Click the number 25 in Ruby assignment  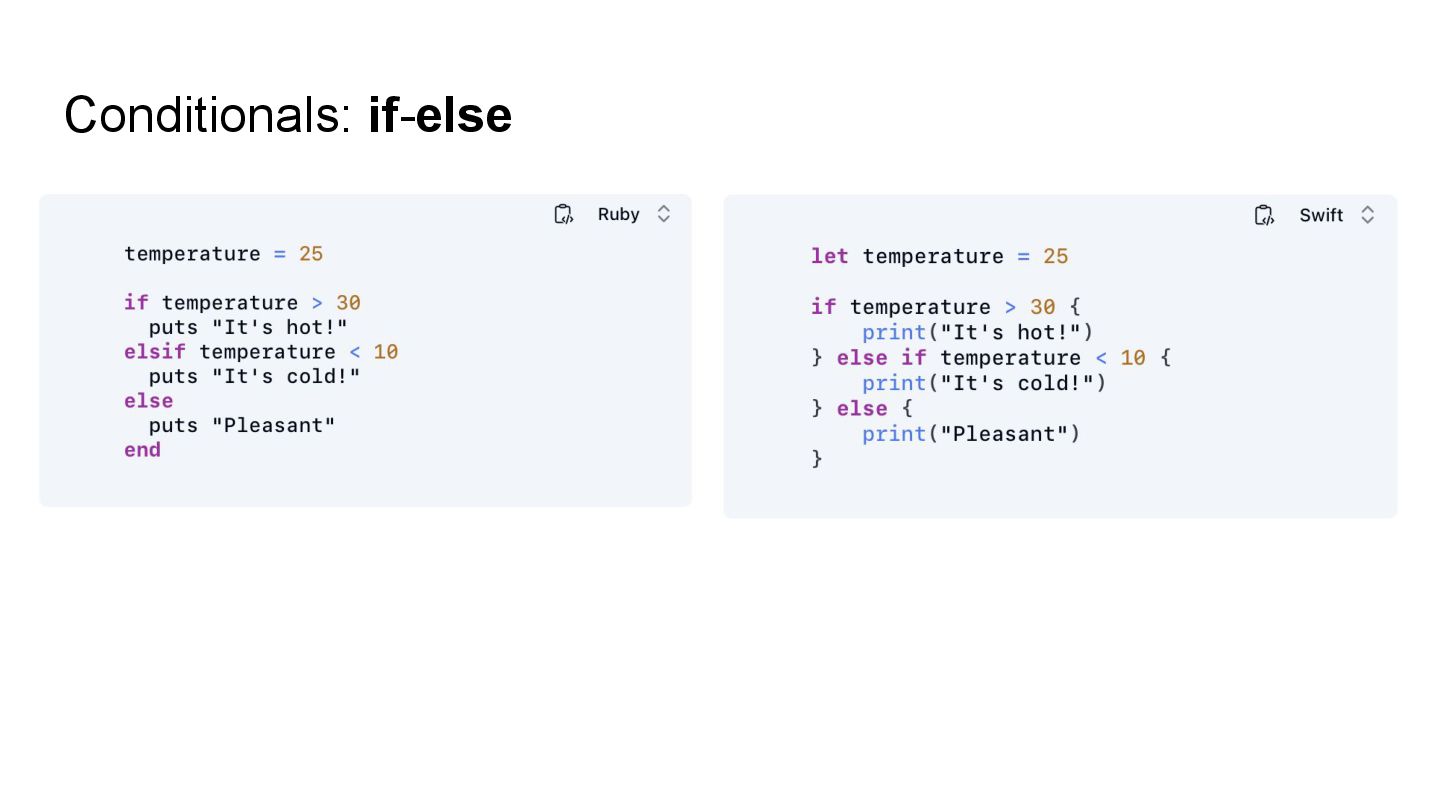(x=311, y=254)
